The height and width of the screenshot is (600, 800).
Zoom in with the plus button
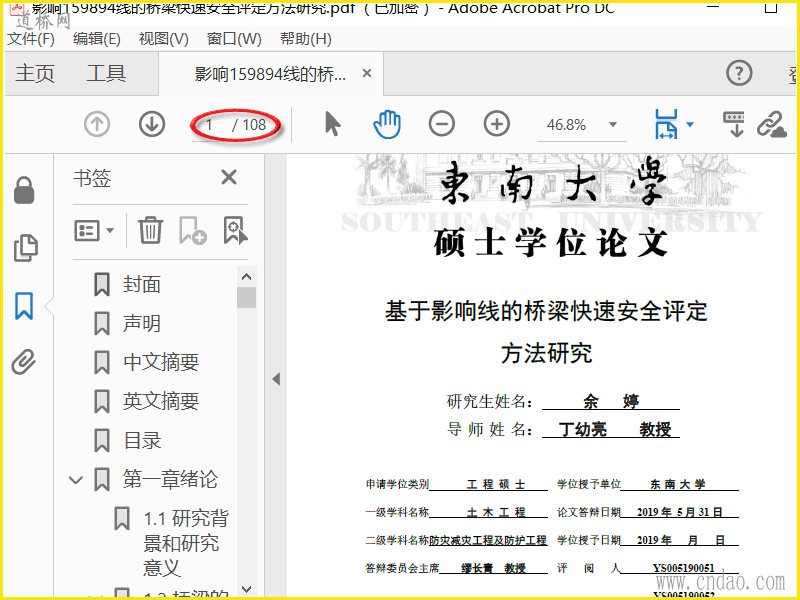pyautogui.click(x=496, y=124)
